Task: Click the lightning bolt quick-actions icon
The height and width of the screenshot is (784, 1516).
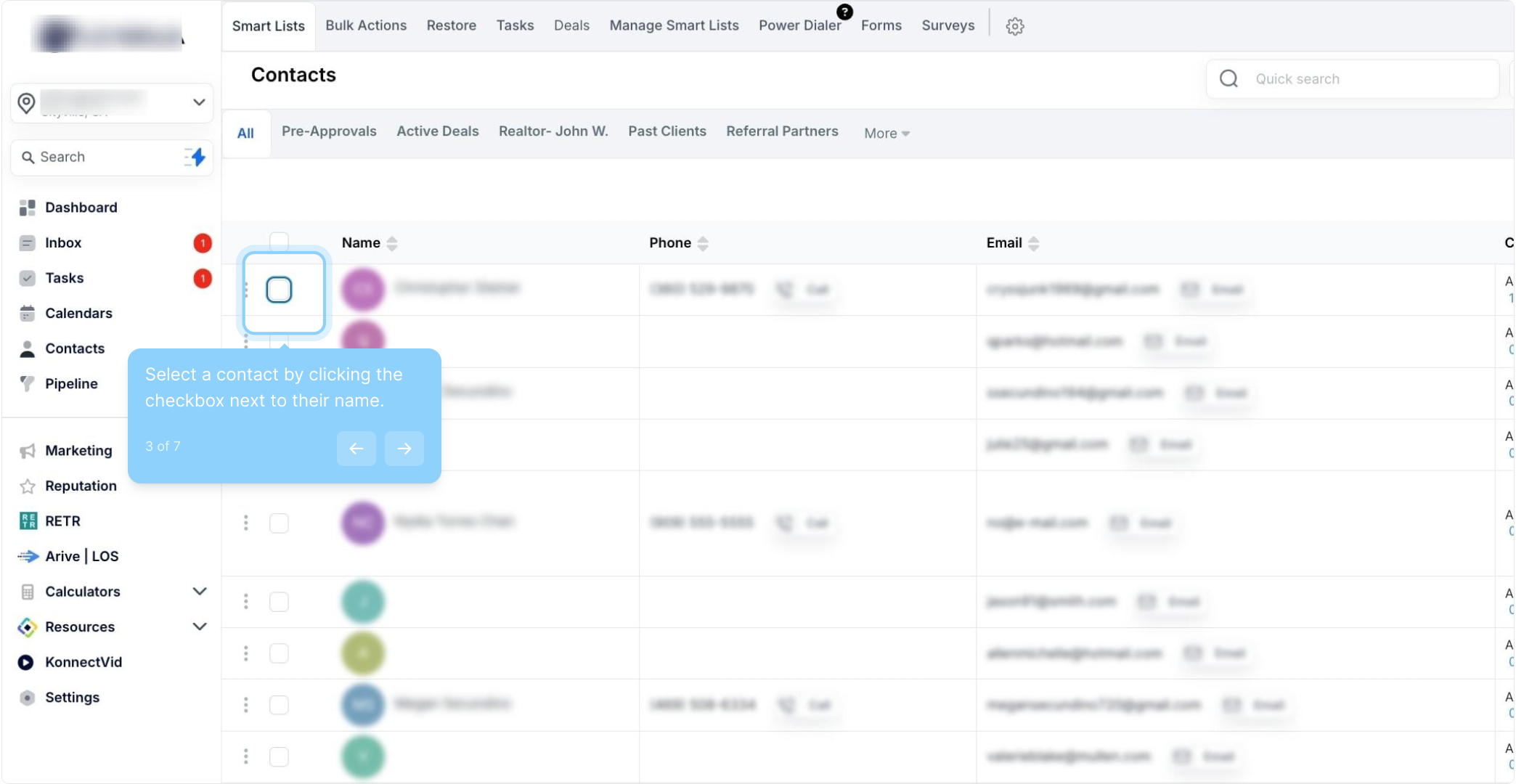Action: point(195,157)
